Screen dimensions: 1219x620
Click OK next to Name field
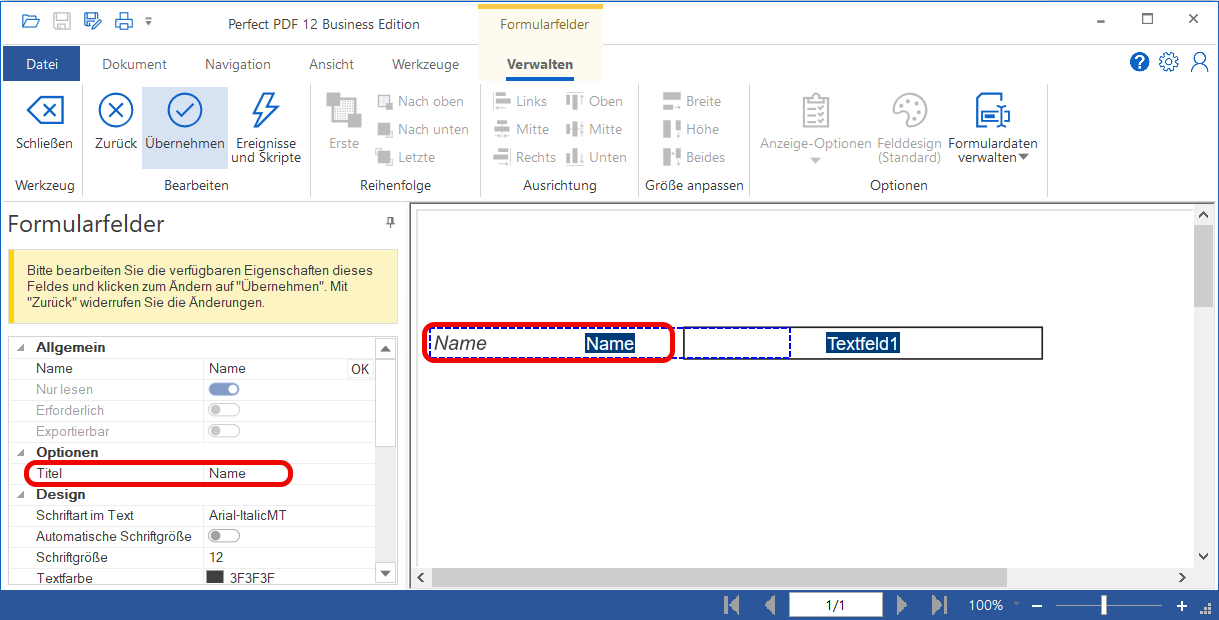360,369
